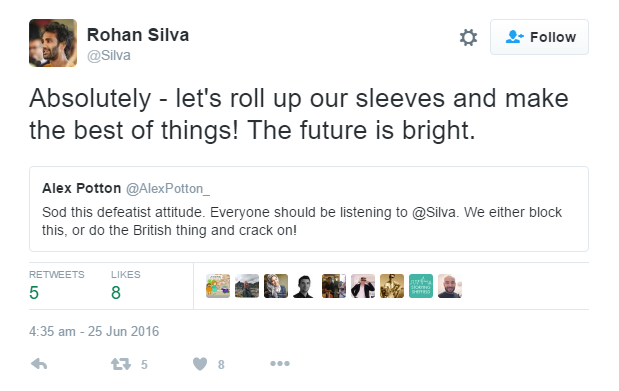Viewport: 619px width, 391px height.
Task: Follow Rohan Silva
Action: point(539,37)
